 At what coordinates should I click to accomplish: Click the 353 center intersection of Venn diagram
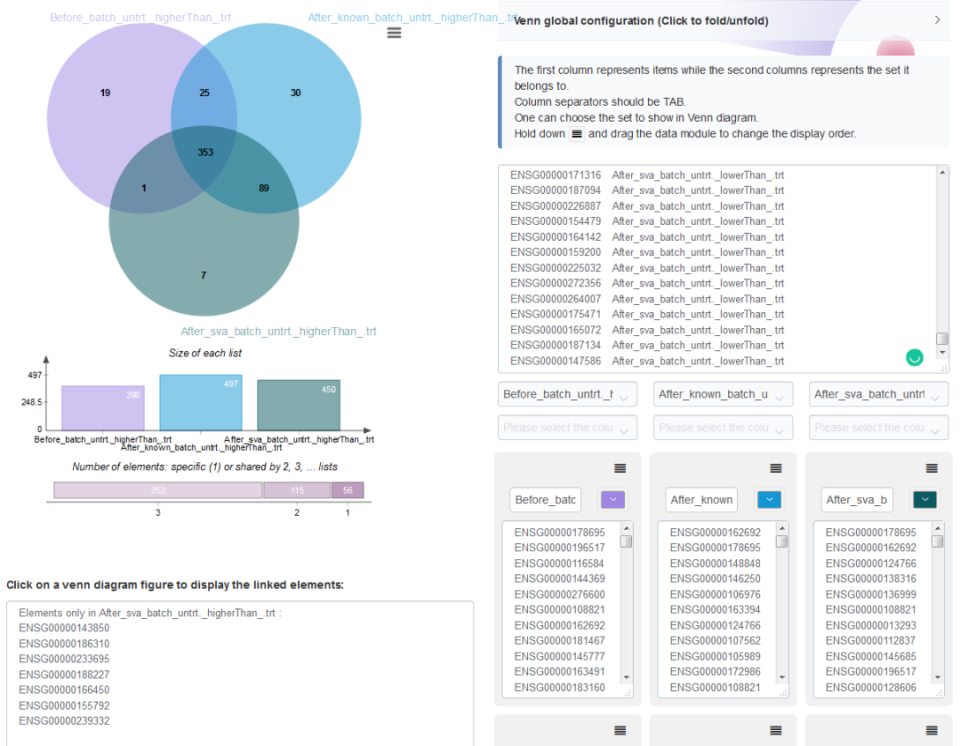[x=205, y=152]
